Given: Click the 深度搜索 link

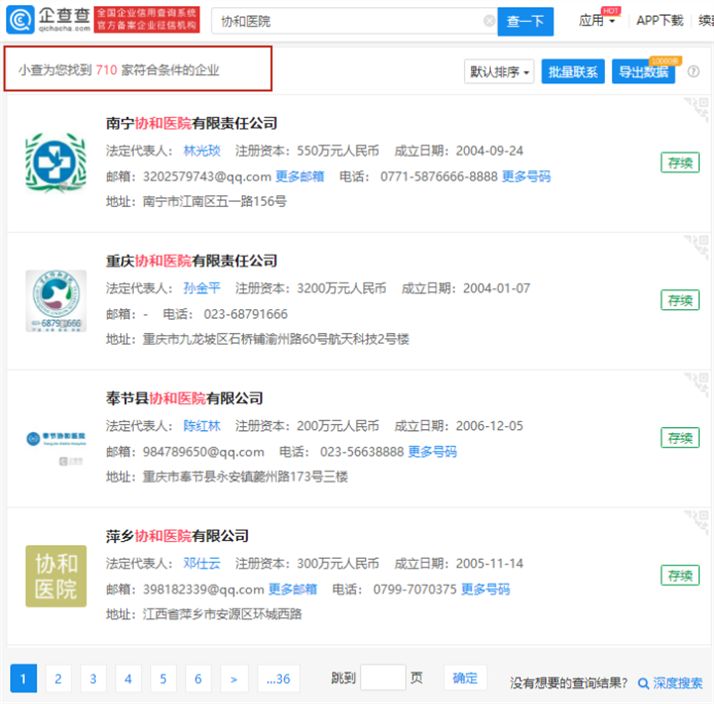Looking at the screenshot, I should coord(677,683).
